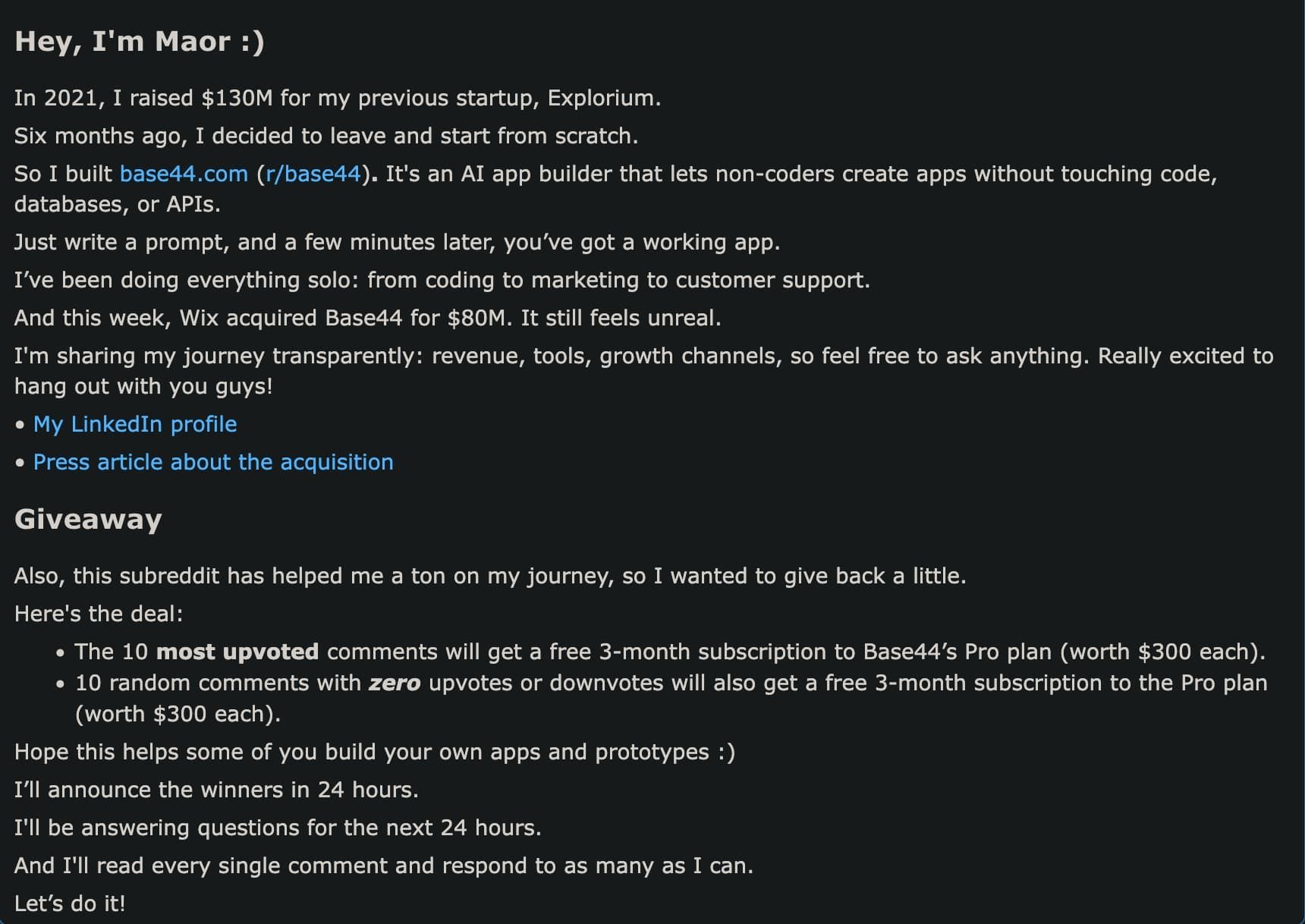
Task: Click the sentence "Six months ago, I decided to leave"
Action: pyautogui.click(x=326, y=136)
